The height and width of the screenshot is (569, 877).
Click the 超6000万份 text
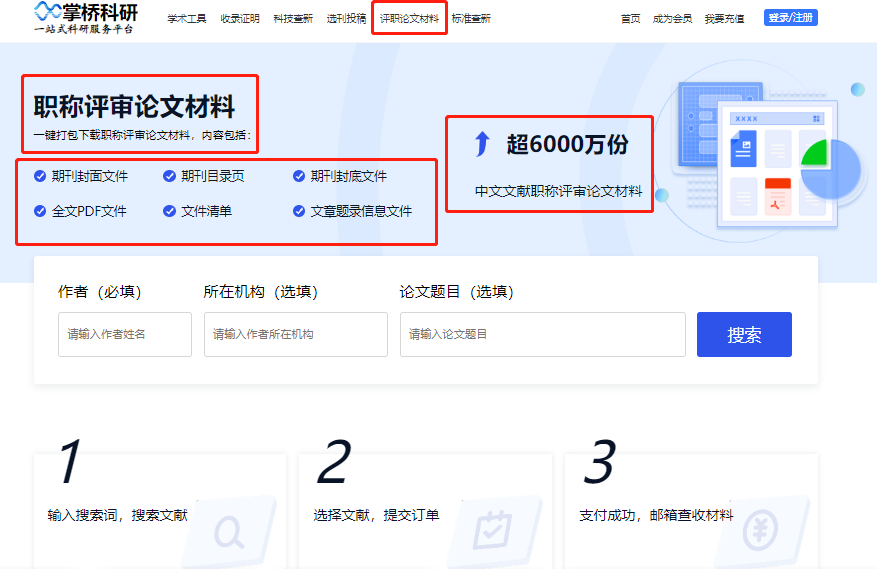tap(567, 144)
